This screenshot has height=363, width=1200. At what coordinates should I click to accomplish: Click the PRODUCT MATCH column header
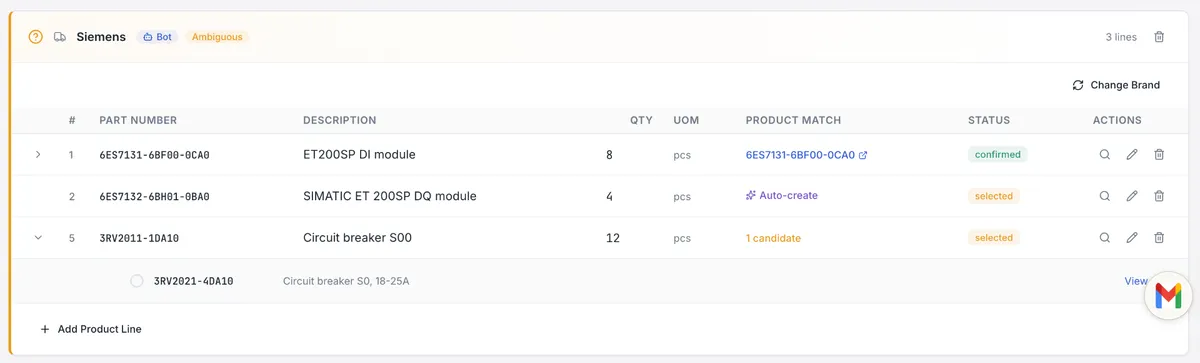[793, 120]
